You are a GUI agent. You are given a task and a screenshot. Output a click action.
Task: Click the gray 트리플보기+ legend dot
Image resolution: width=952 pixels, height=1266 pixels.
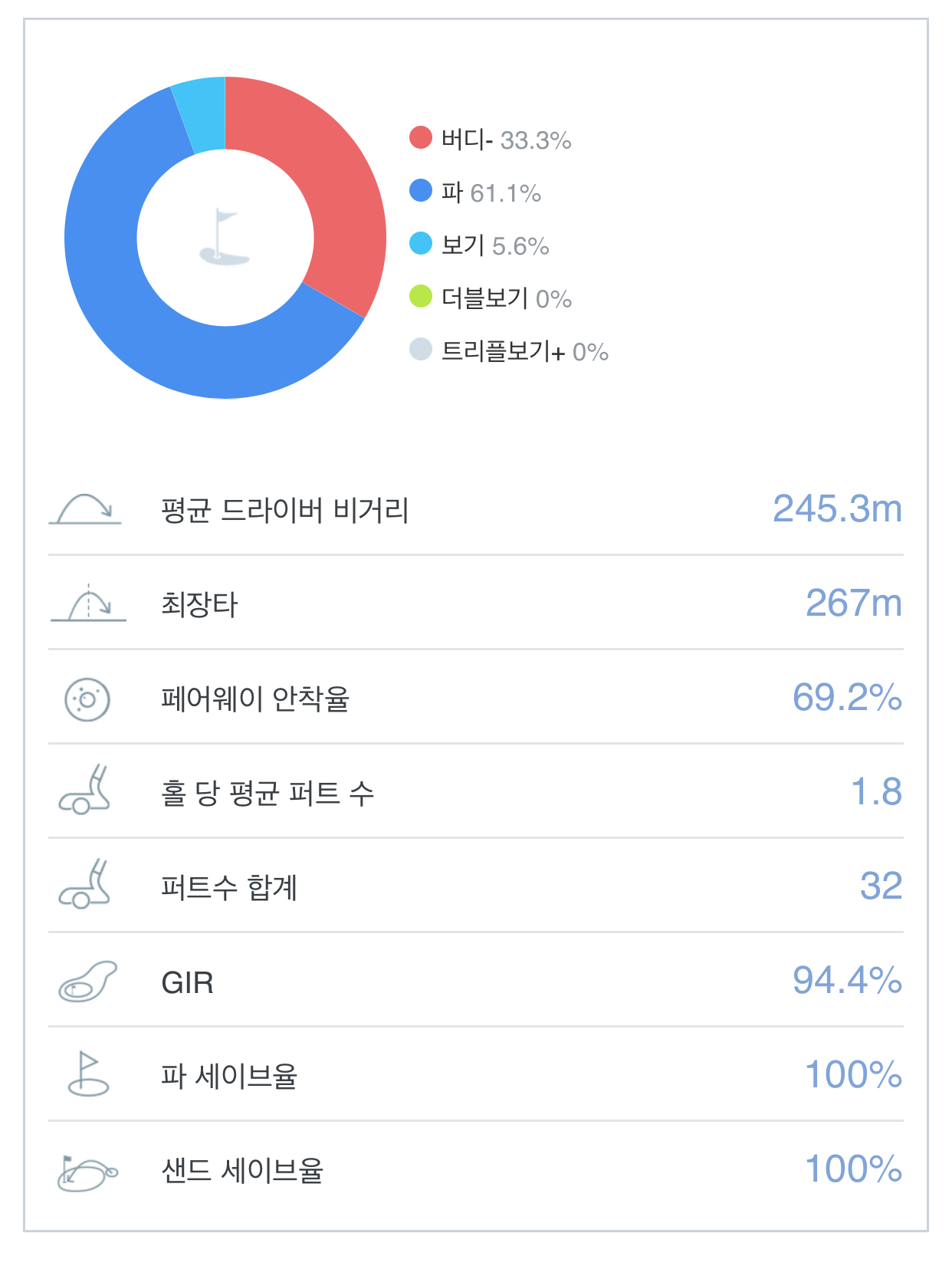421,350
